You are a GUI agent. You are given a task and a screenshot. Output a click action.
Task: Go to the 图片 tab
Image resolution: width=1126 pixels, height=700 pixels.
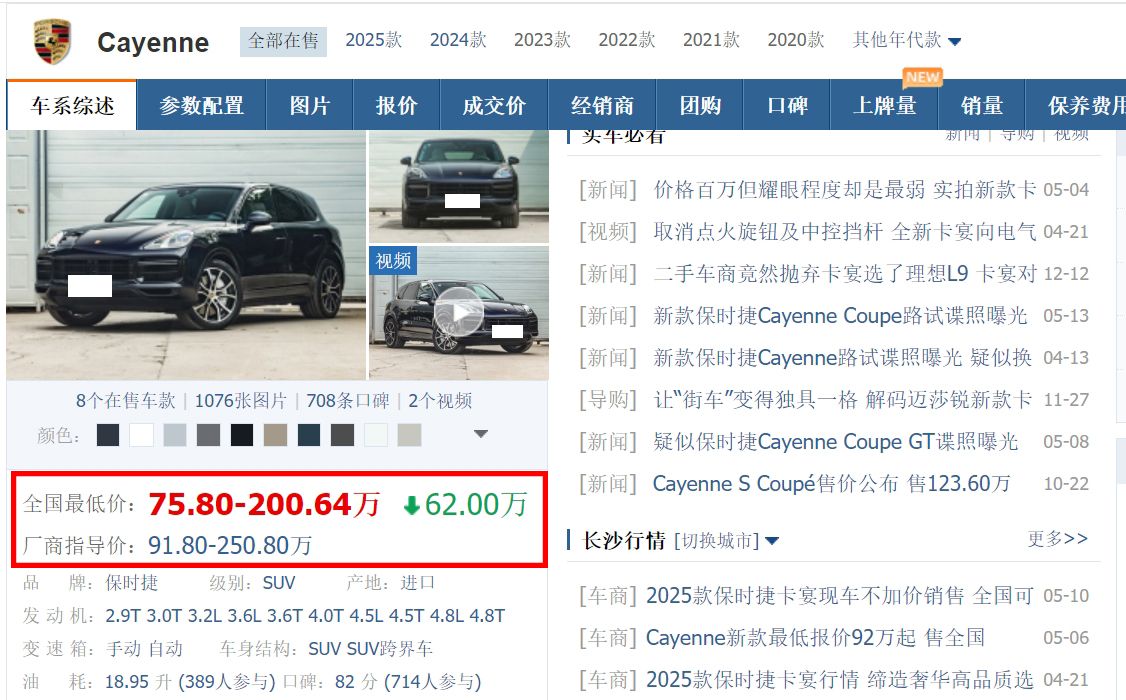pos(310,106)
